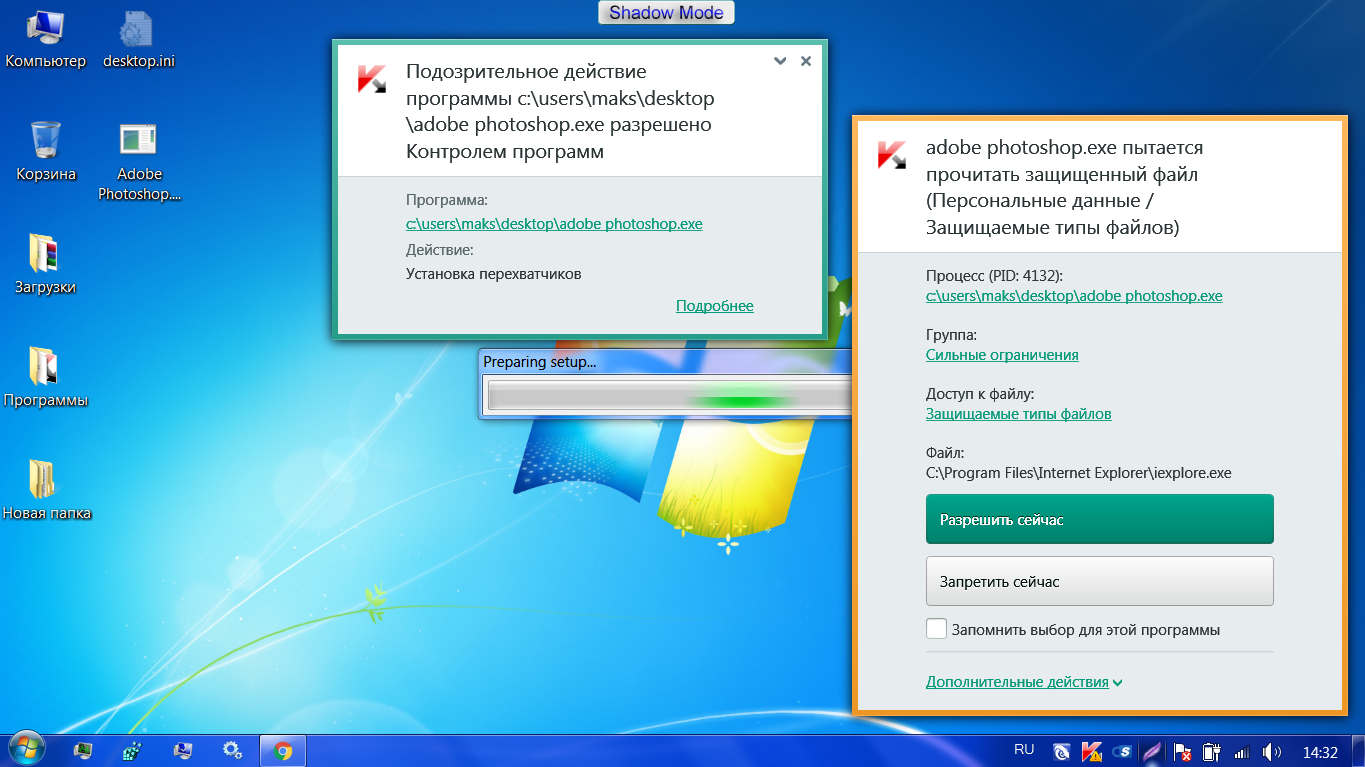Open the Программы folder icon
Screen dimensions: 1365x767
point(46,378)
